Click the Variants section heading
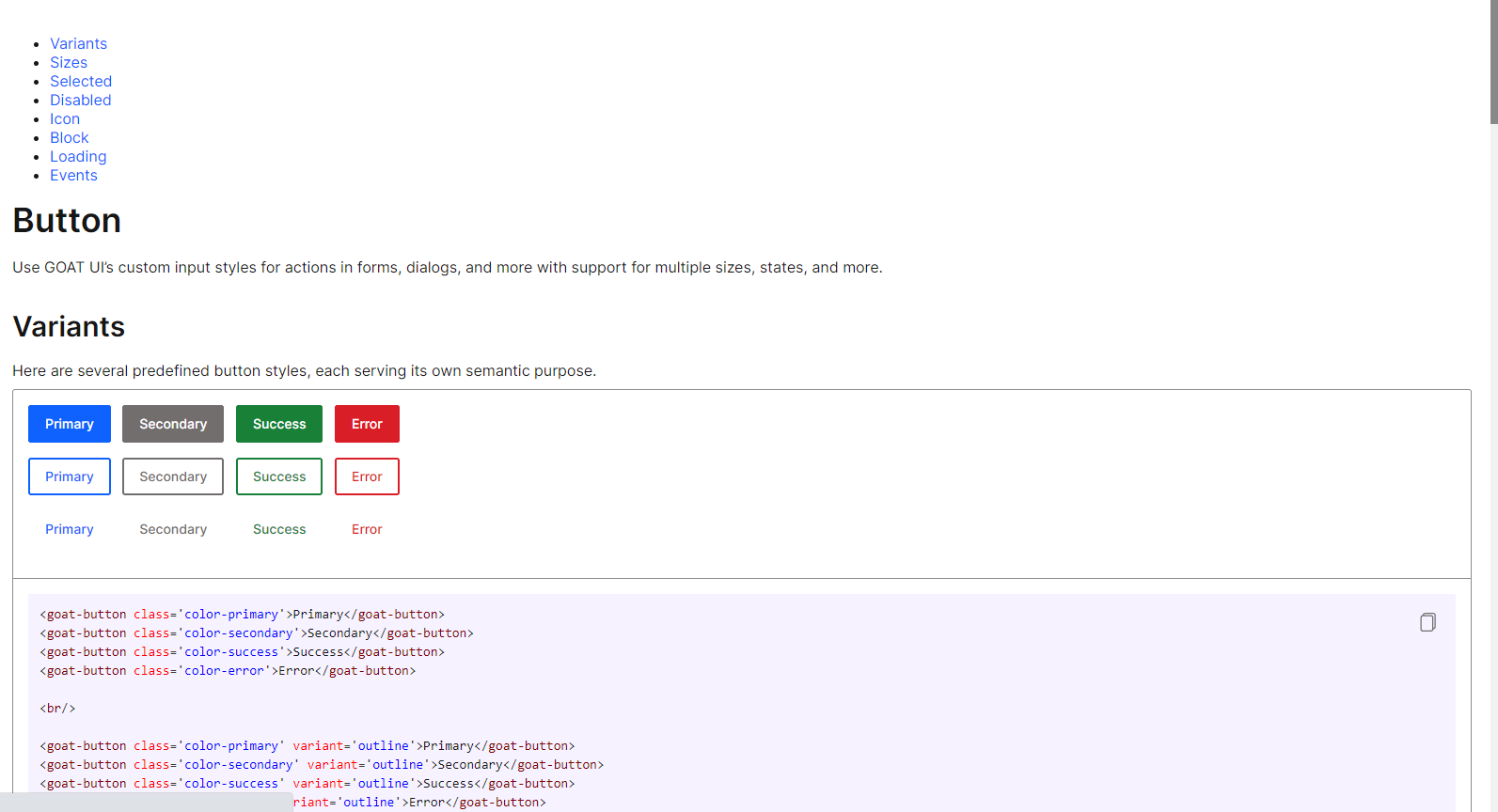The width and height of the screenshot is (1498, 812). (69, 326)
